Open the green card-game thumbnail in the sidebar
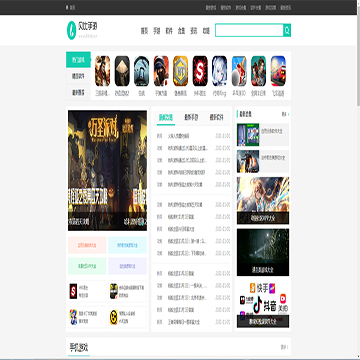The width and height of the screenshot is (360, 360). 248,135
